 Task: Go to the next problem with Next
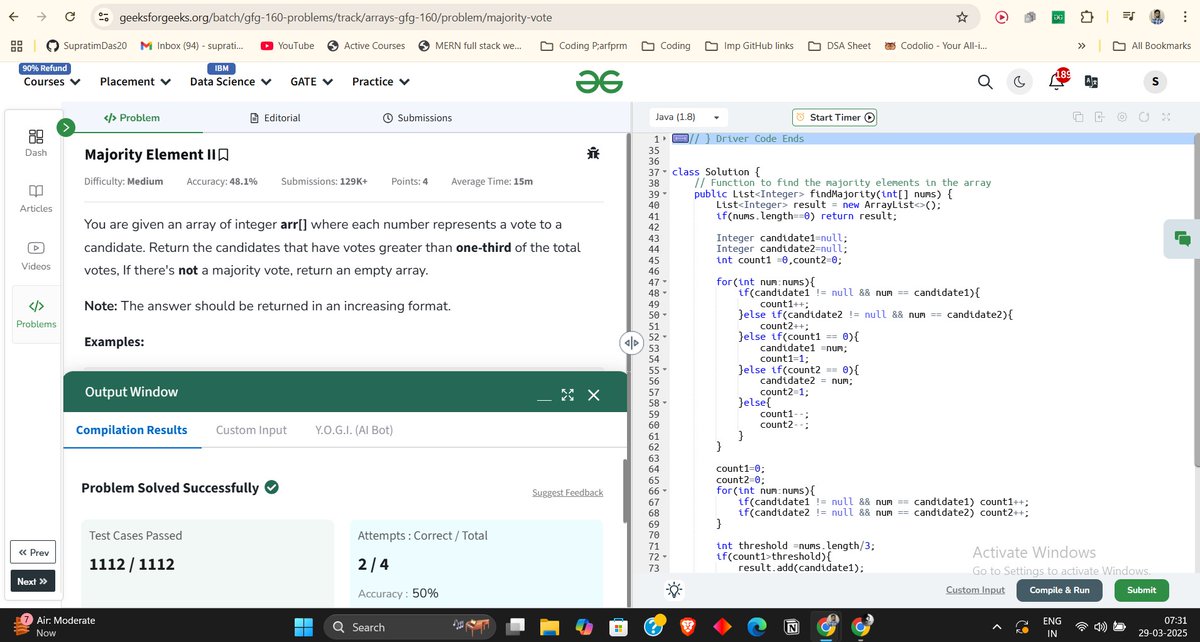(x=32, y=581)
